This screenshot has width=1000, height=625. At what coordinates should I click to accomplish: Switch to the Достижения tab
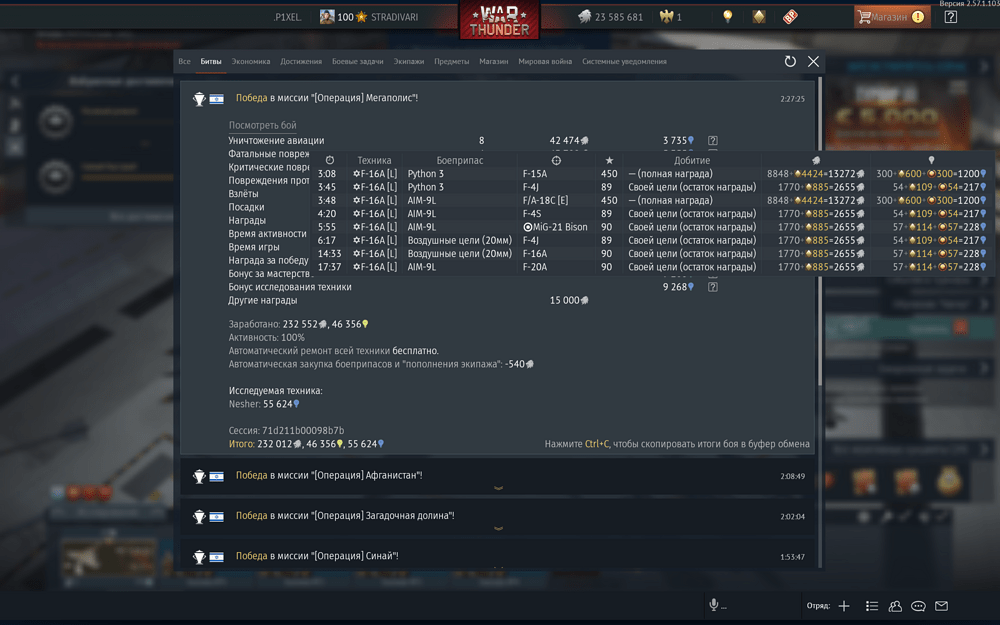click(301, 62)
